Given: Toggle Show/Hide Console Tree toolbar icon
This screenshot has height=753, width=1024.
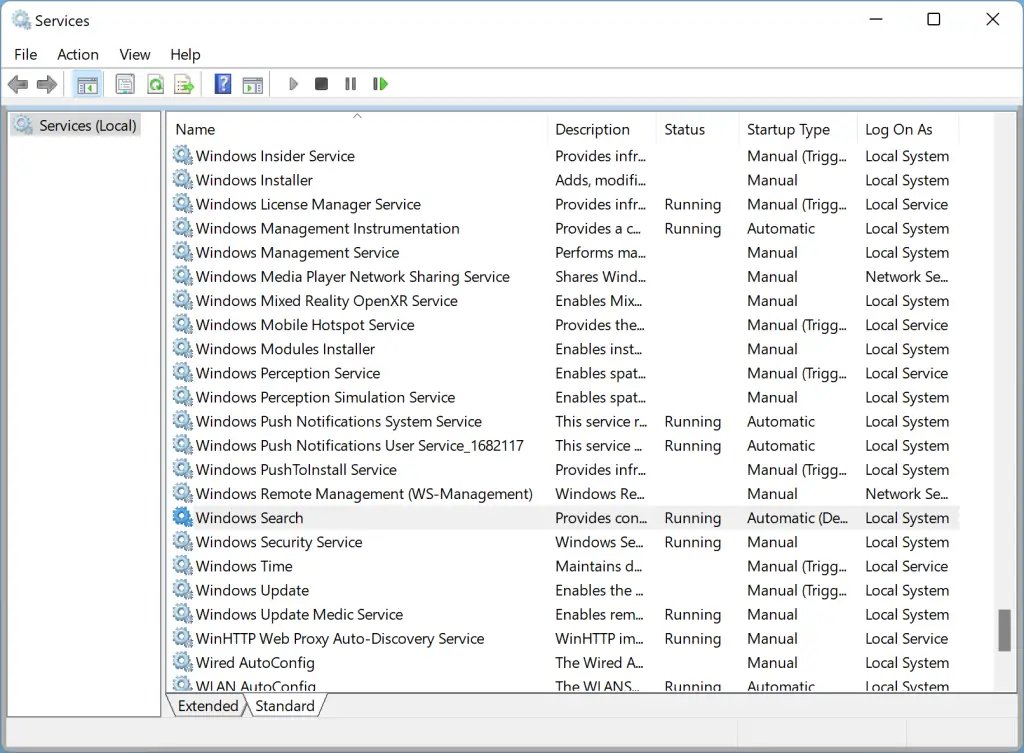Looking at the screenshot, I should point(87,84).
